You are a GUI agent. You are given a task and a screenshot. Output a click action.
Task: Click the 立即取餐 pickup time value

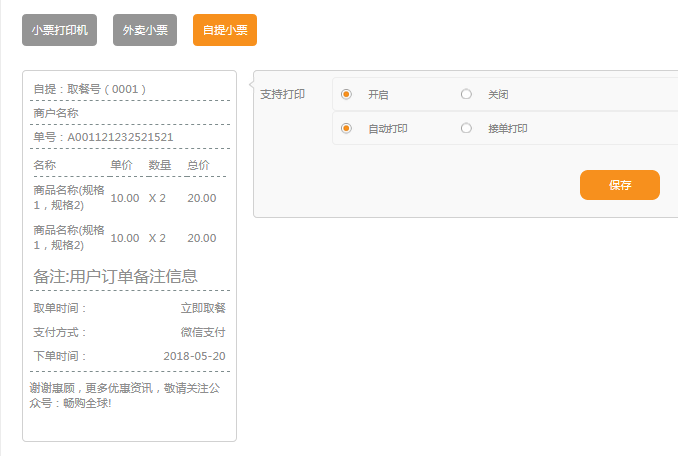(203, 308)
